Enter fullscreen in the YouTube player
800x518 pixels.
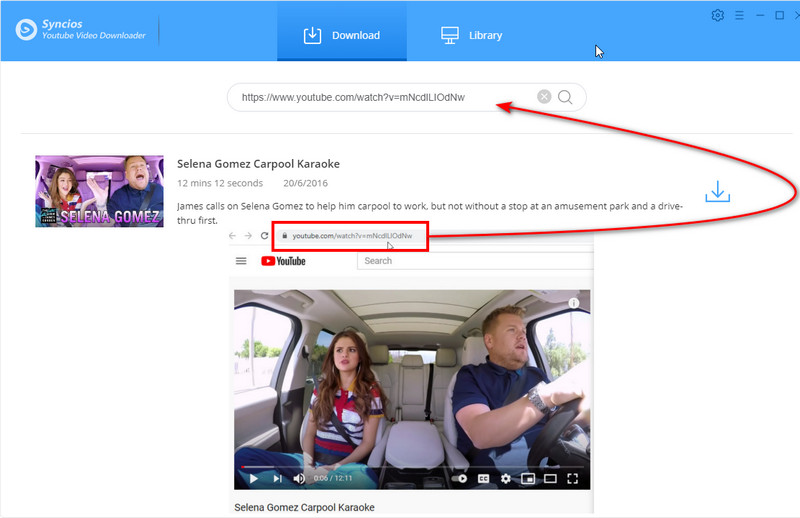(572, 478)
